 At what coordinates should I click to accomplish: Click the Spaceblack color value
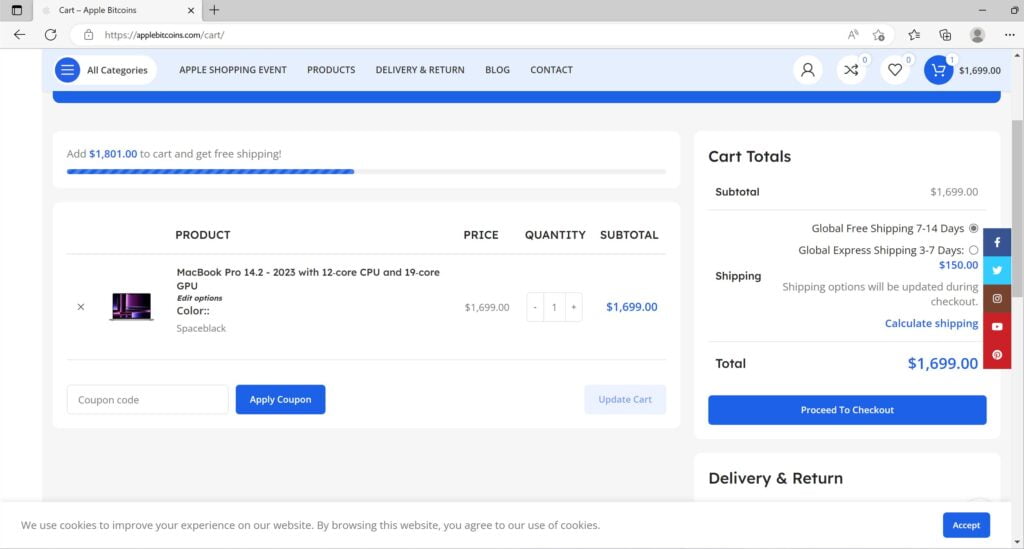201,328
